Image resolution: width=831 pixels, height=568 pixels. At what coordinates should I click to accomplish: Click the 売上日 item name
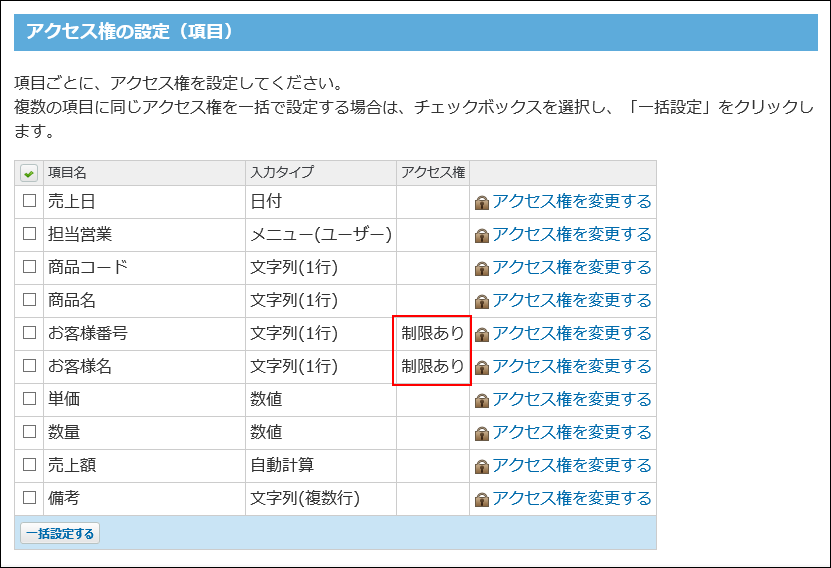[72, 201]
